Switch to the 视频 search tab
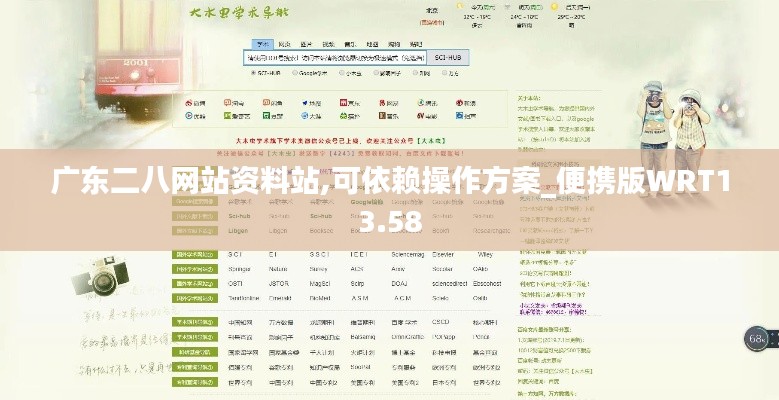 tap(328, 44)
